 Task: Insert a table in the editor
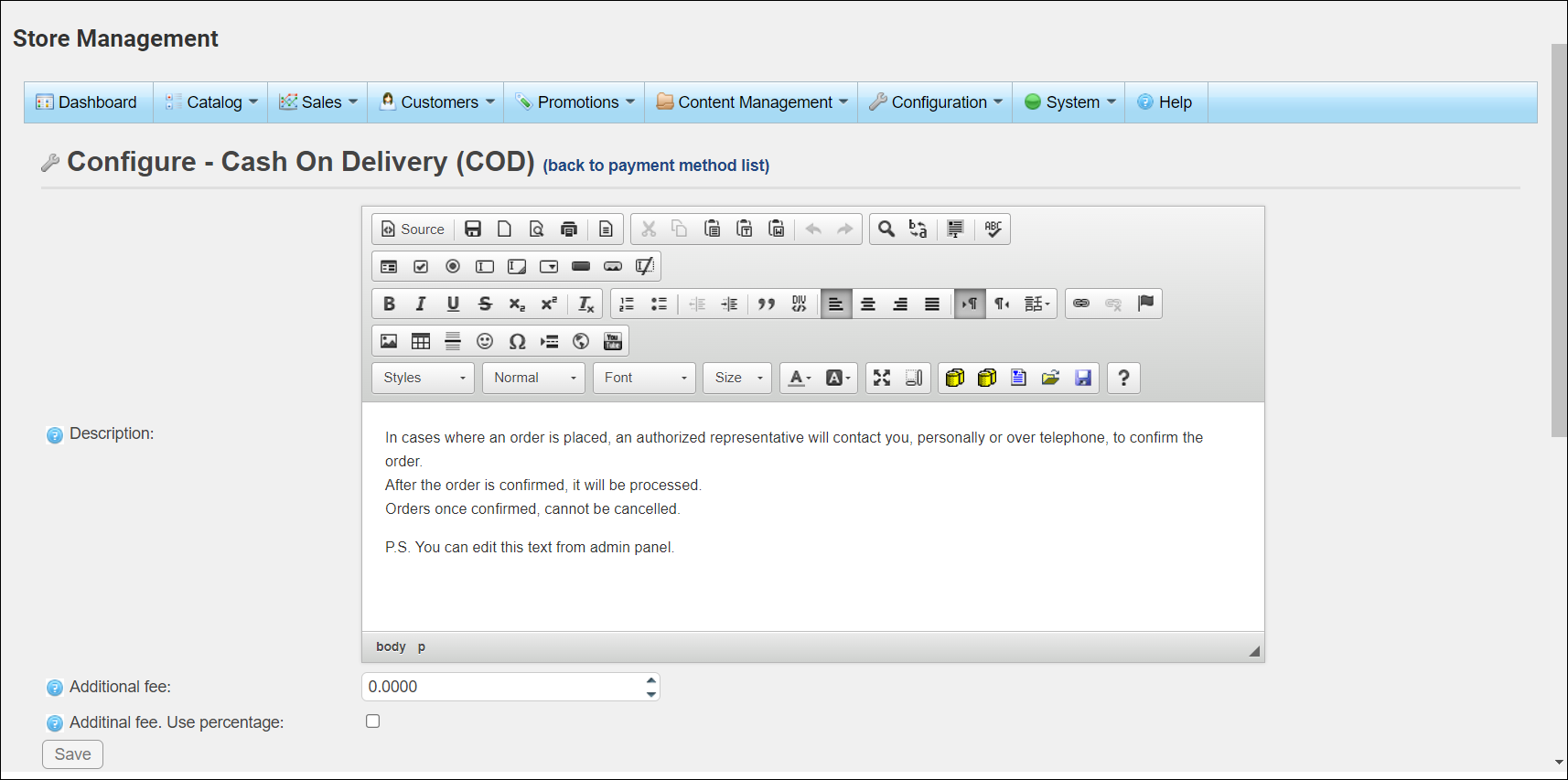click(x=421, y=341)
